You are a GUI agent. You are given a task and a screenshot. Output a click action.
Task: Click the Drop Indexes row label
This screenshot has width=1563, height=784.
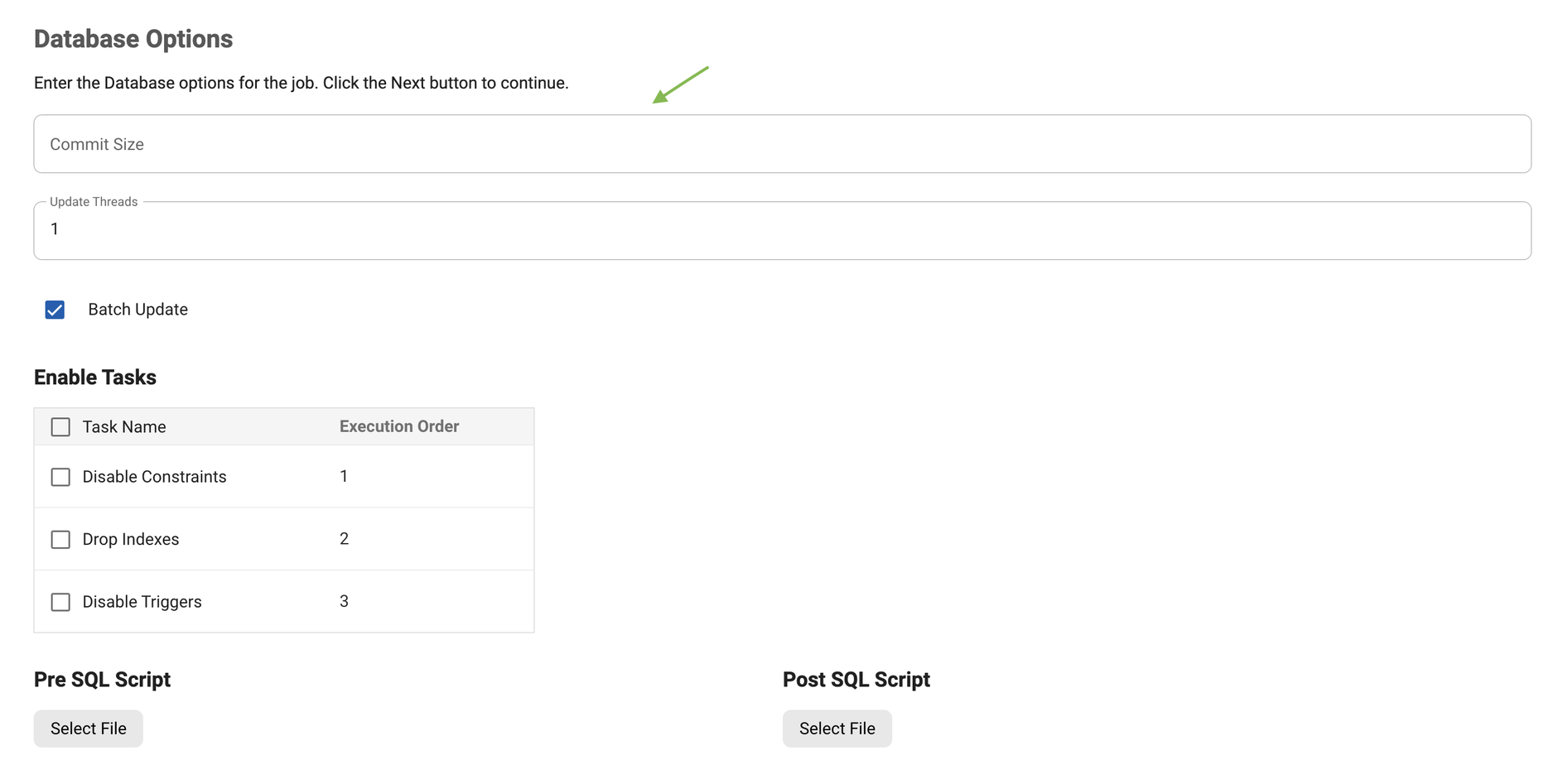click(130, 539)
